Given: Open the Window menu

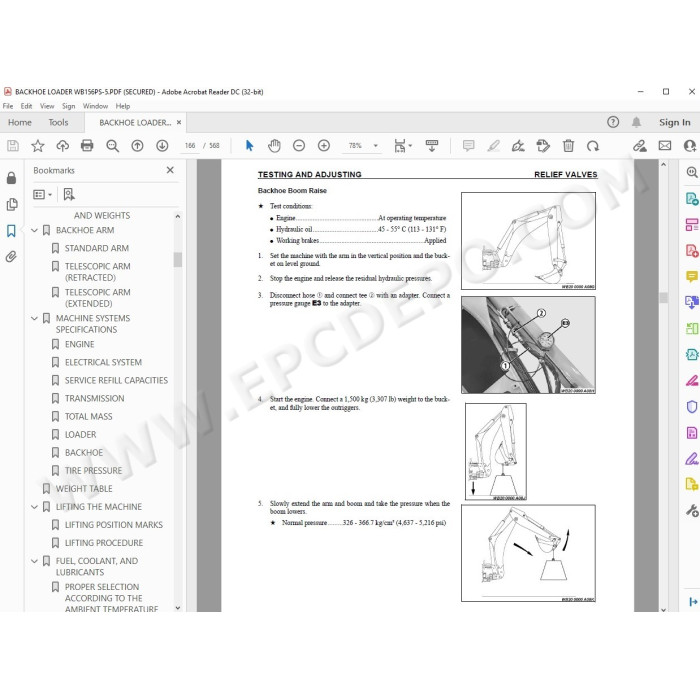Looking at the screenshot, I should [x=95, y=106].
